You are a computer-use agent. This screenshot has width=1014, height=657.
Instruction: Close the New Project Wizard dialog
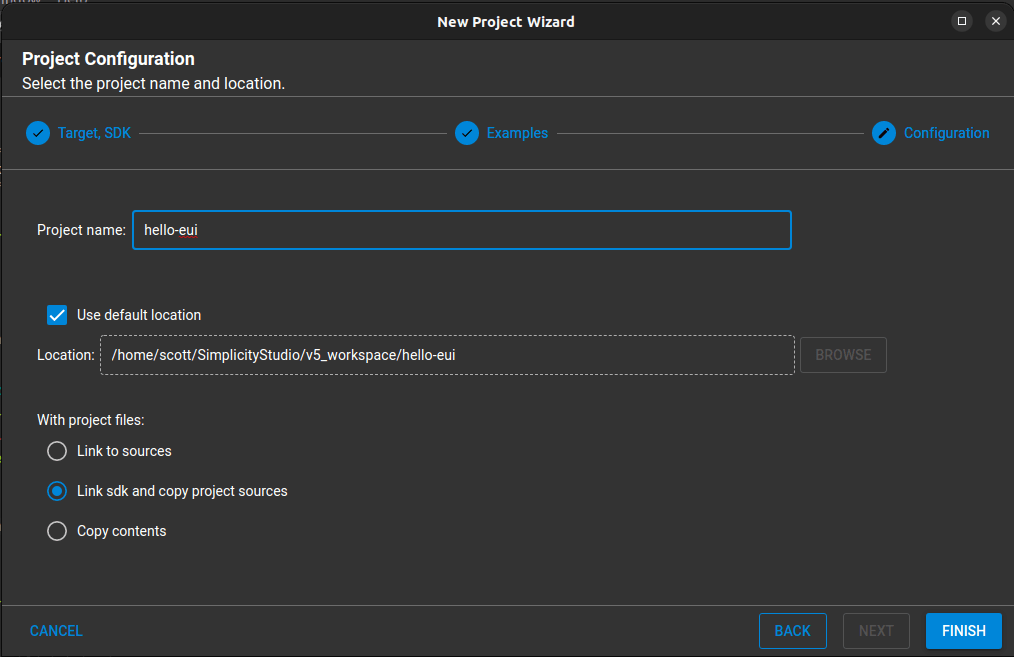(x=995, y=21)
